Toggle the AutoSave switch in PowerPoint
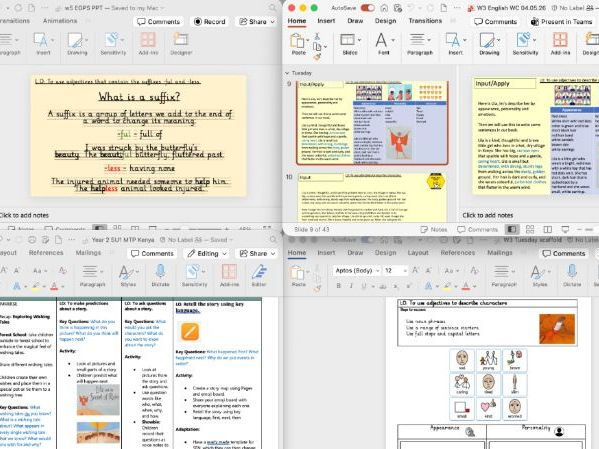Viewport: 599px width, 449px height. coord(367,8)
